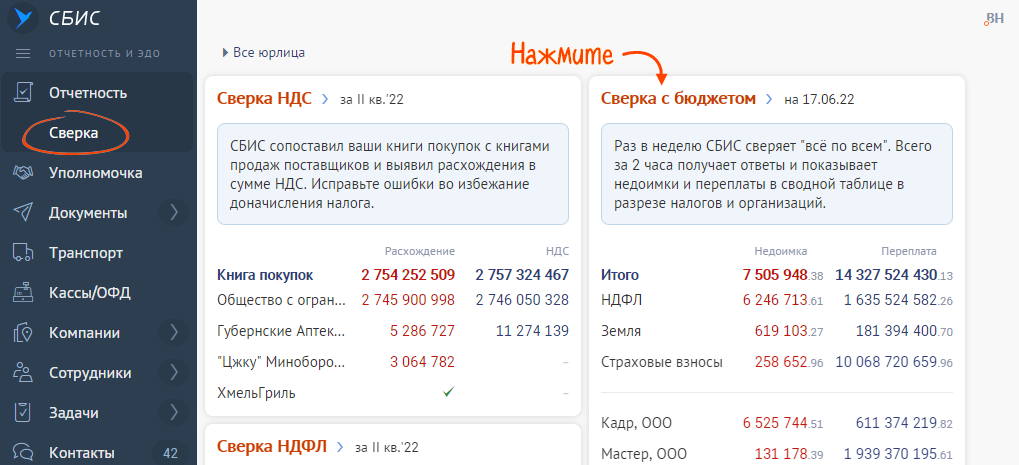Click the Уполномочка handshake icon
This screenshot has width=1019, height=465.
point(23,173)
